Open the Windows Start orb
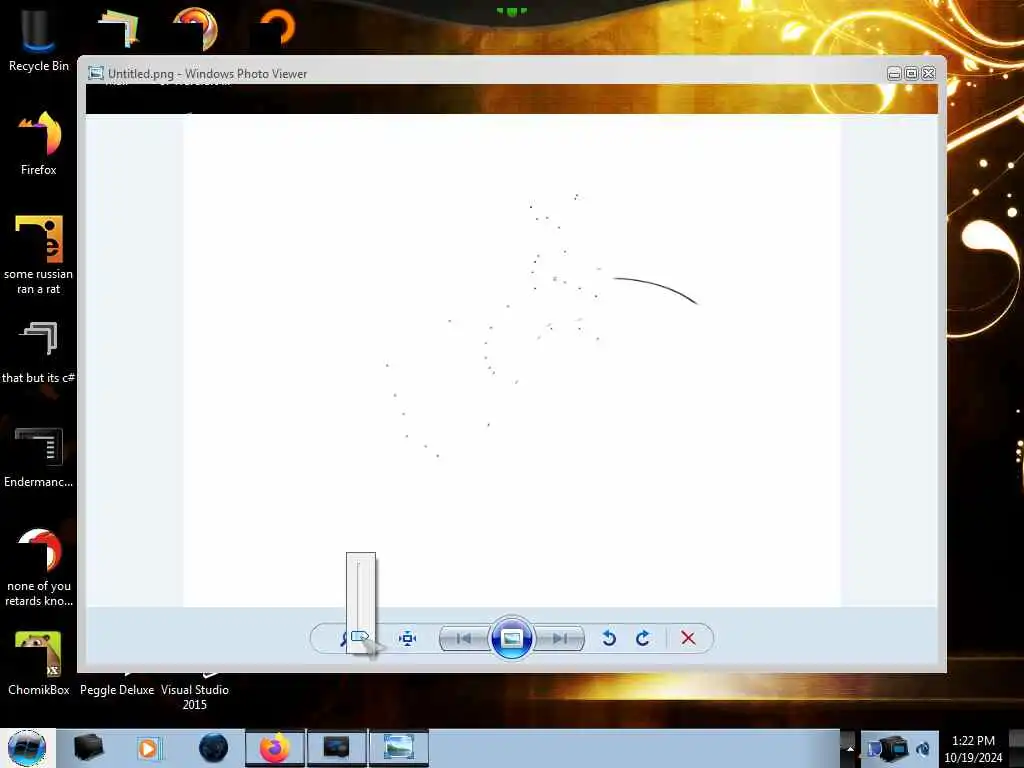Screen dimensions: 1024x768 pos(27,748)
